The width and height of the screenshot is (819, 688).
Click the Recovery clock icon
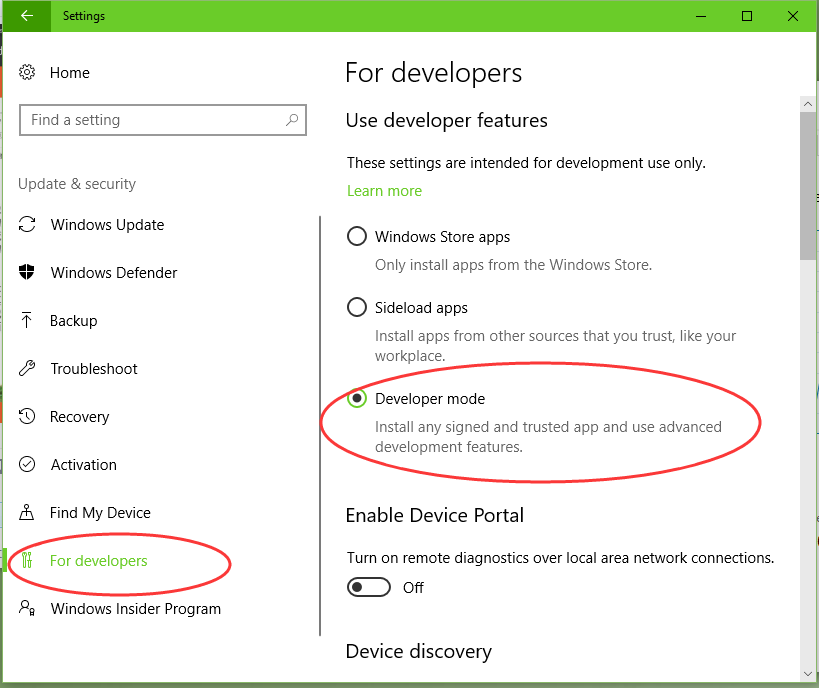tap(28, 417)
